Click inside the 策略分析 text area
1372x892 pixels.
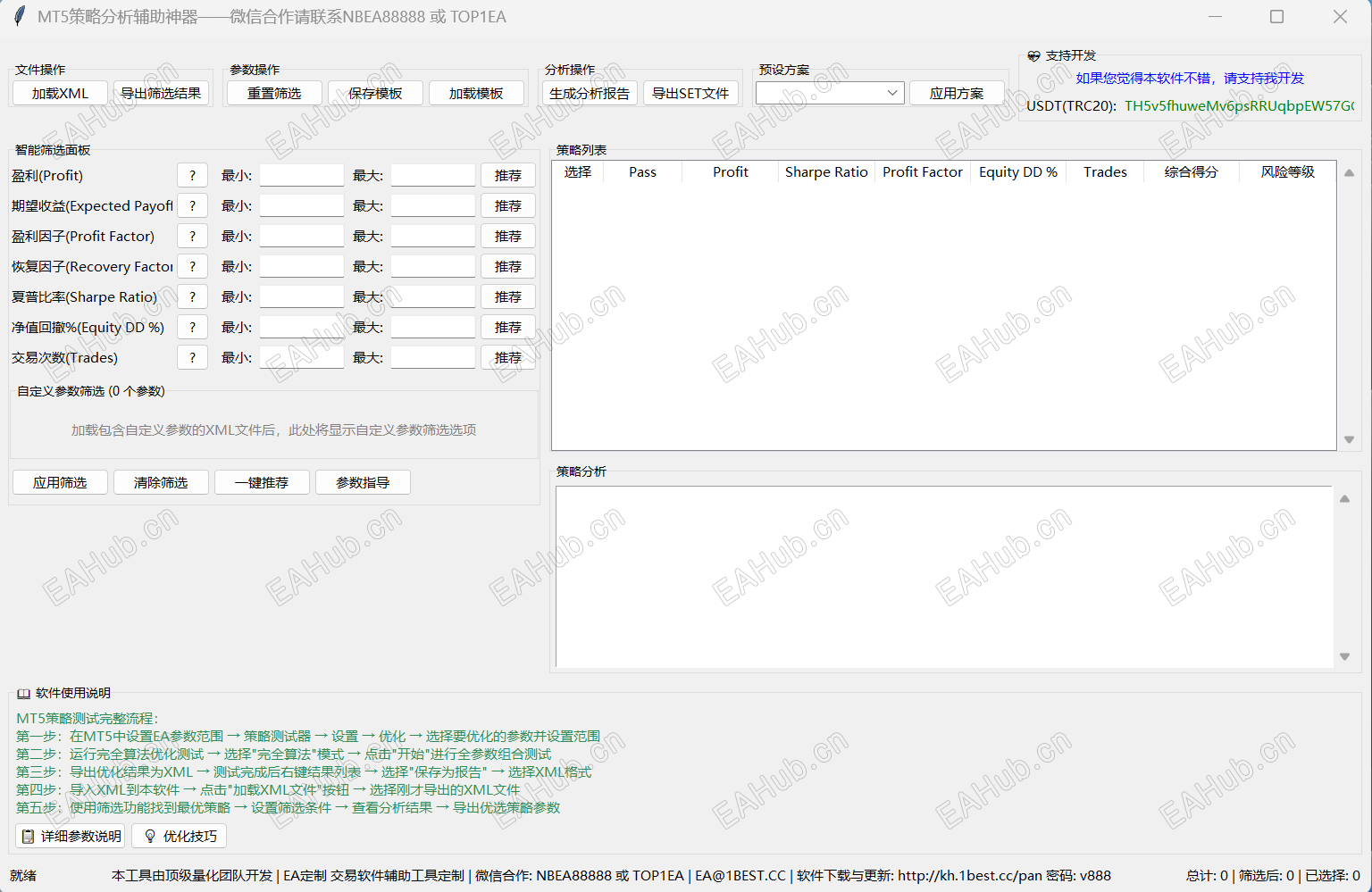click(x=944, y=577)
